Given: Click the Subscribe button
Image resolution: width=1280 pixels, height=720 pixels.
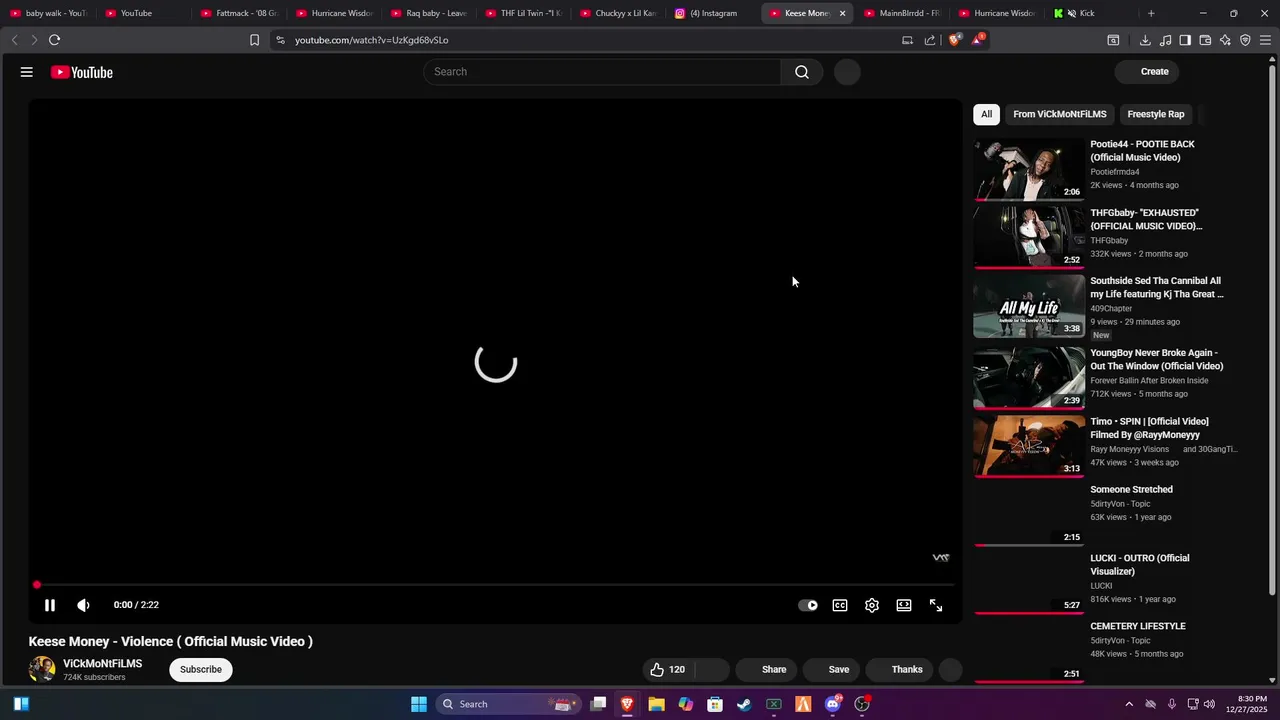Looking at the screenshot, I should (201, 669).
